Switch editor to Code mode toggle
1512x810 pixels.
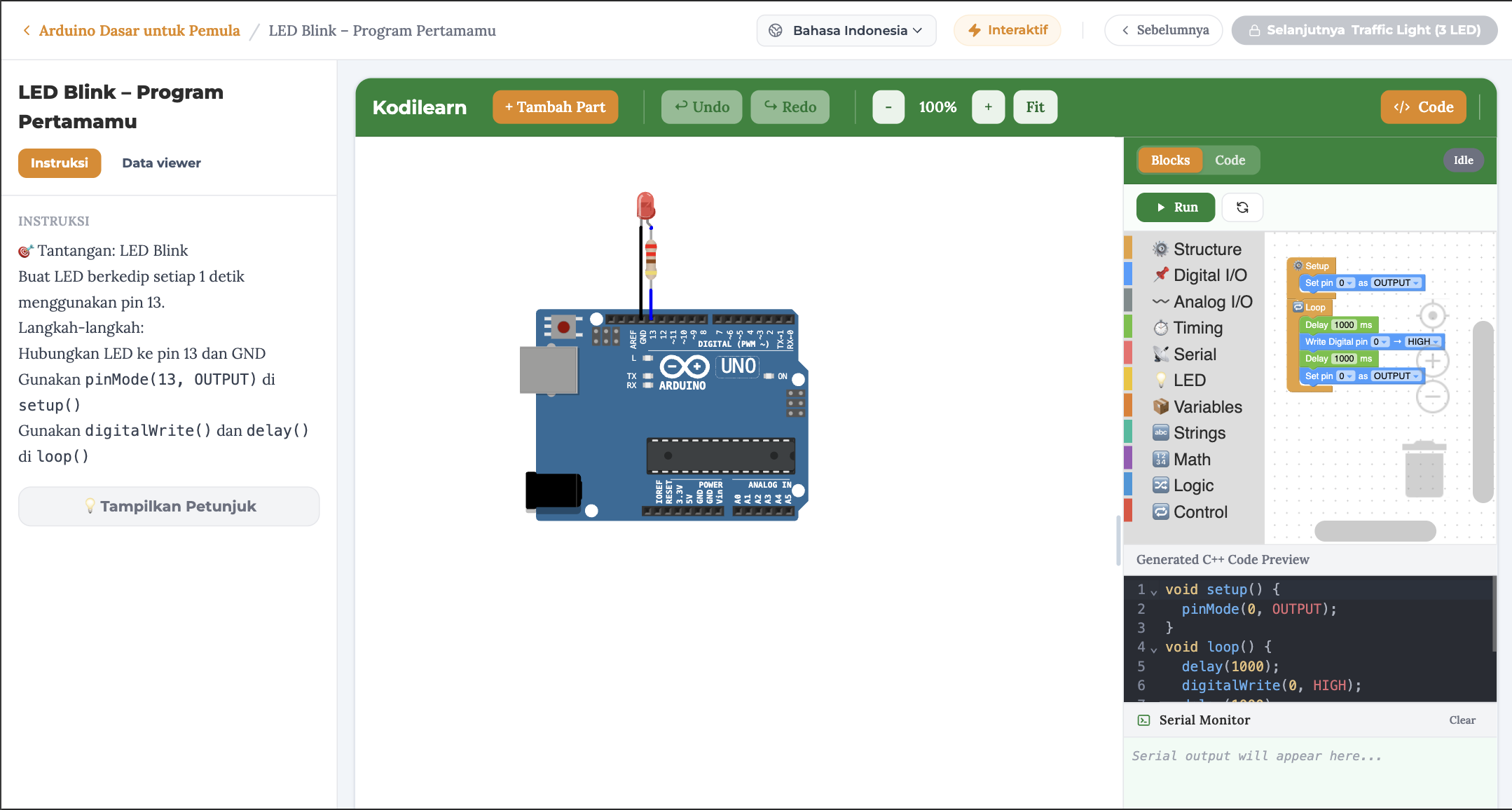1230,160
